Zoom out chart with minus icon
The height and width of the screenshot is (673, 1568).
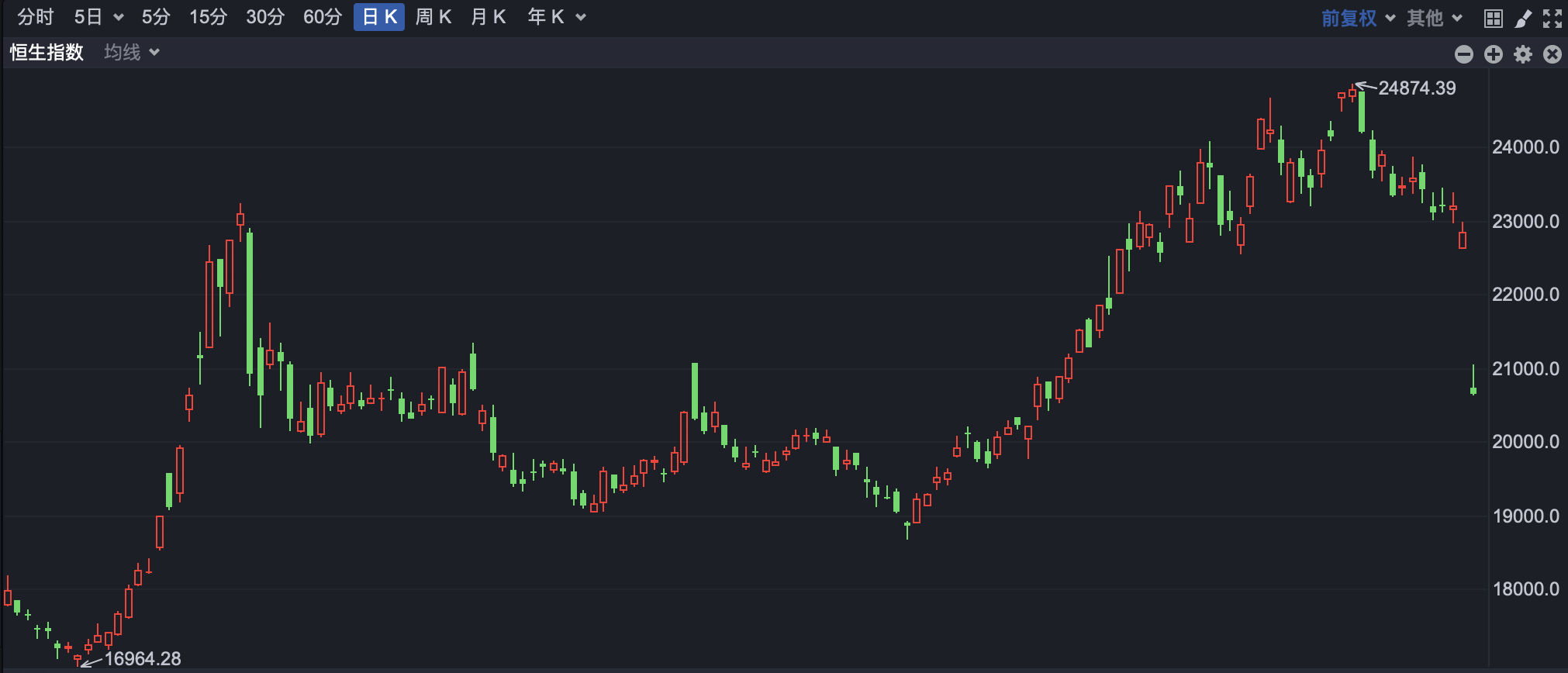pos(1464,53)
